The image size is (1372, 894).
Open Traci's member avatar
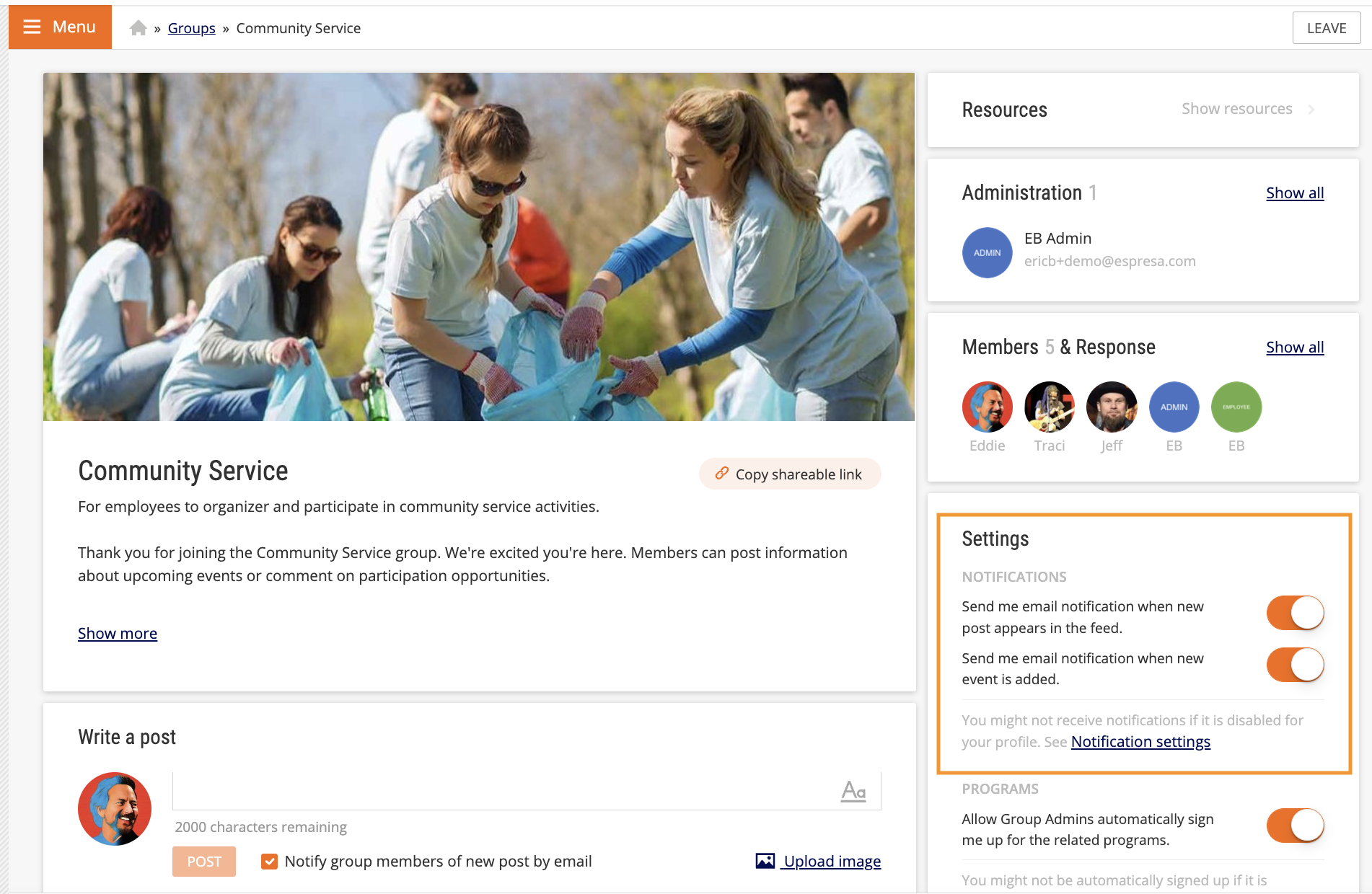tap(1049, 407)
